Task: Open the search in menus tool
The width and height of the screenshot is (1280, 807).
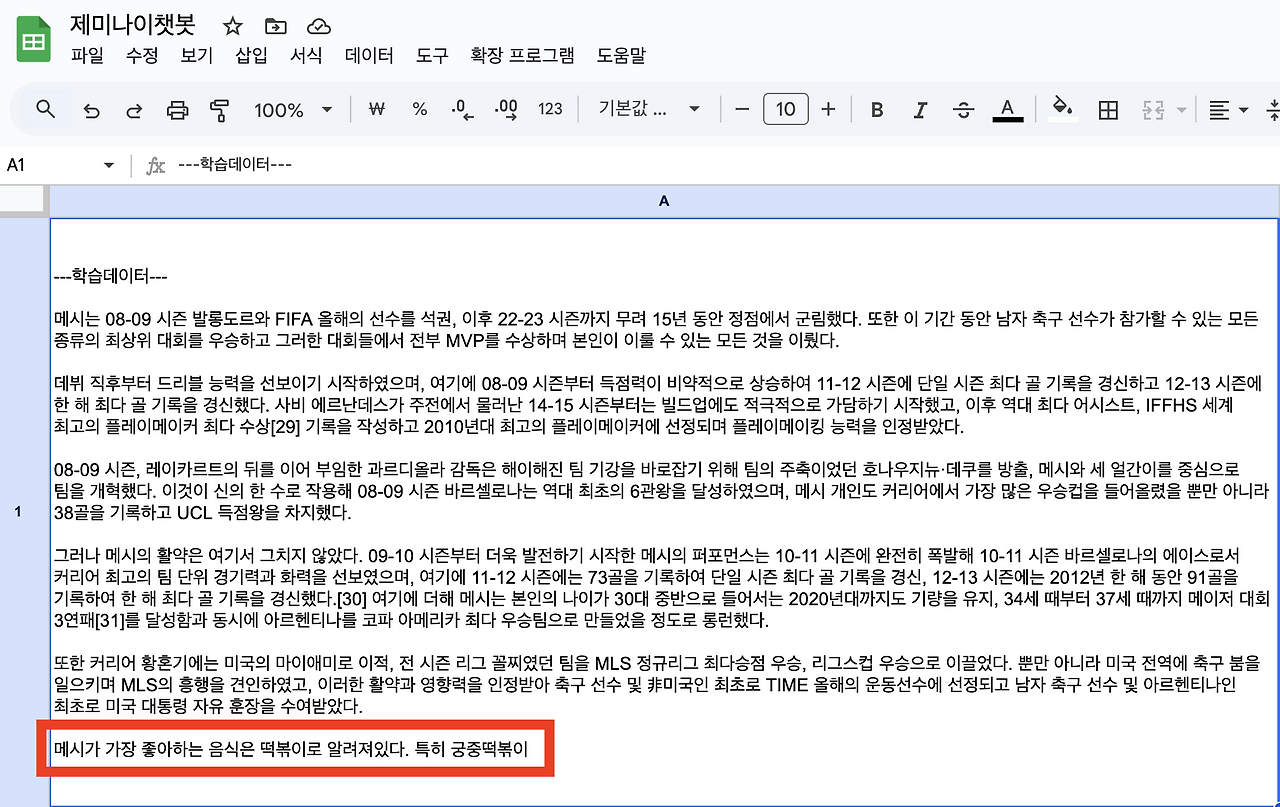Action: pyautogui.click(x=45, y=109)
